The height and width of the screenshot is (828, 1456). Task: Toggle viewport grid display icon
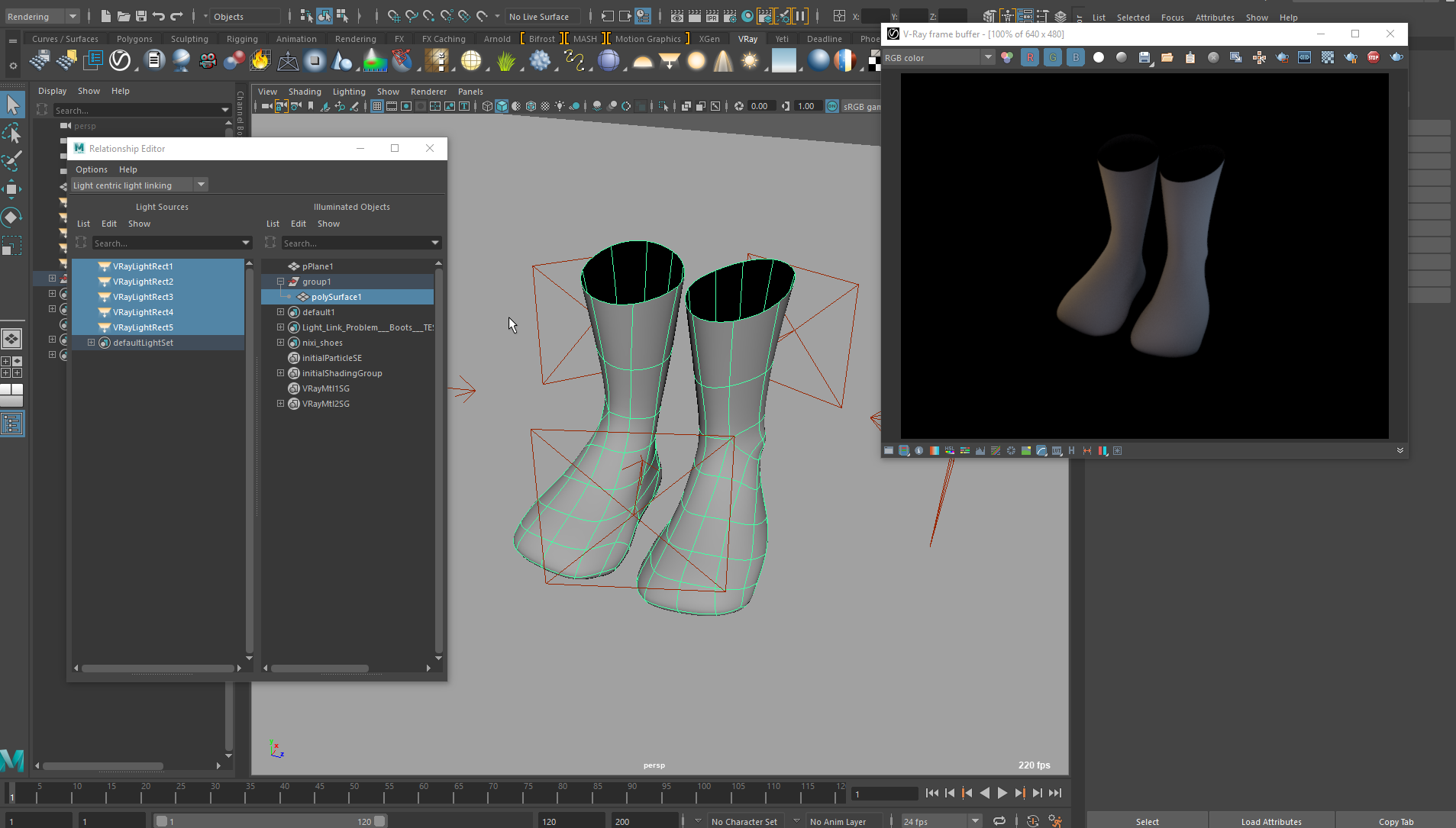coord(377,106)
